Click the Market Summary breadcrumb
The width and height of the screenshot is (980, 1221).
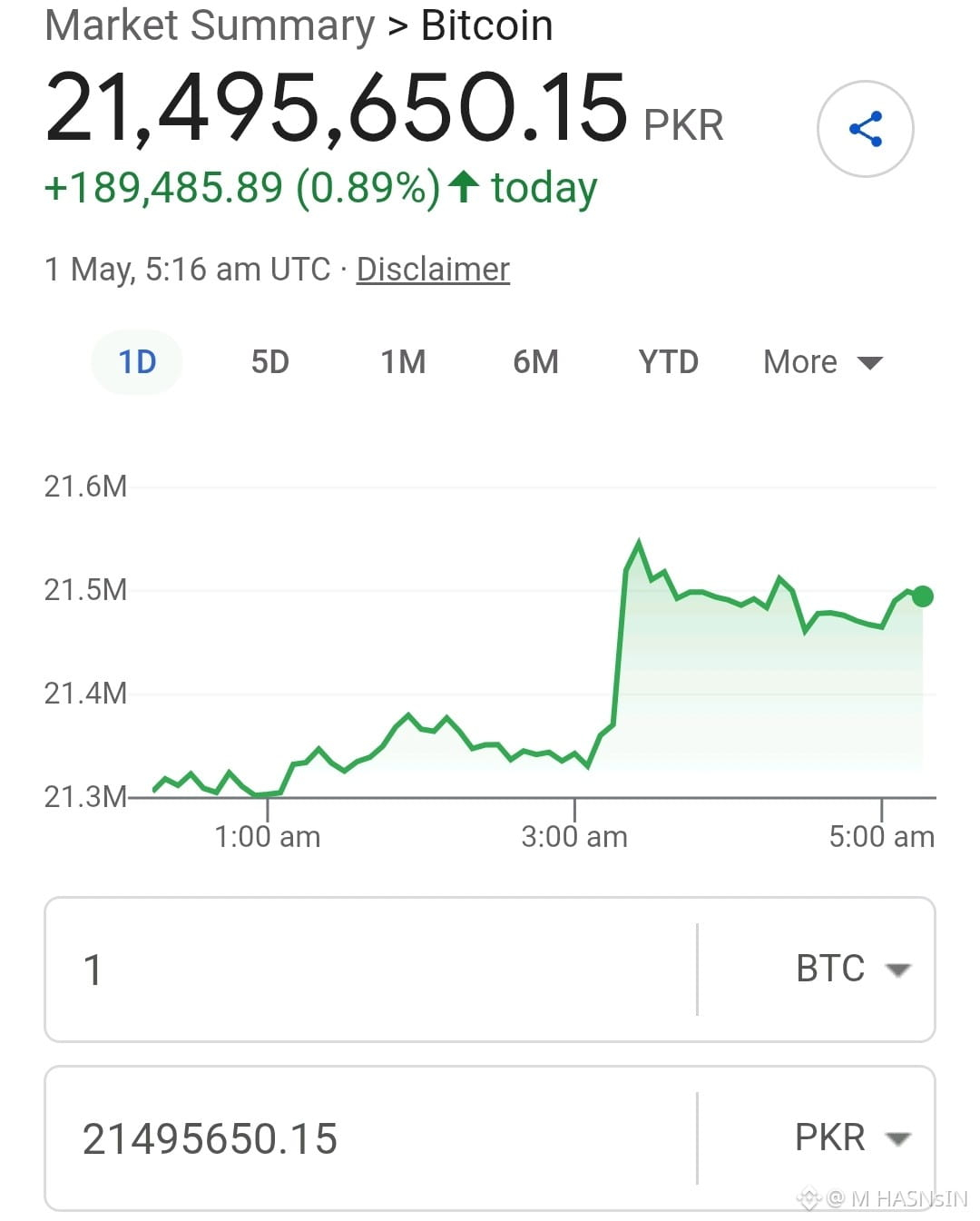click(x=210, y=26)
